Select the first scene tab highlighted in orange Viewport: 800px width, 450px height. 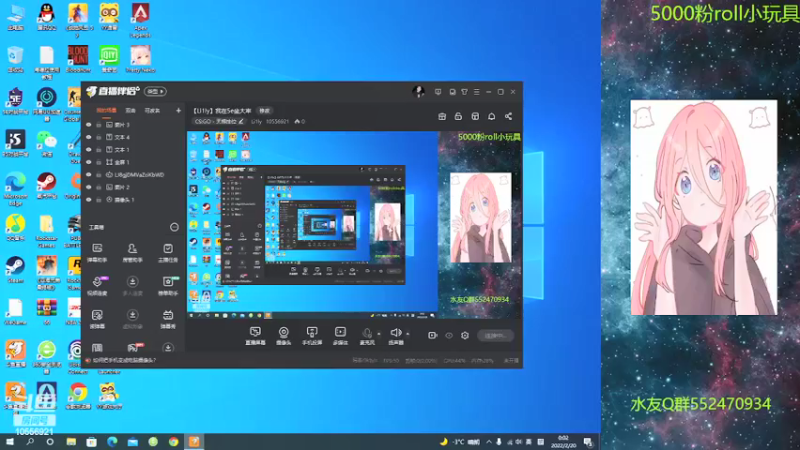[x=106, y=111]
